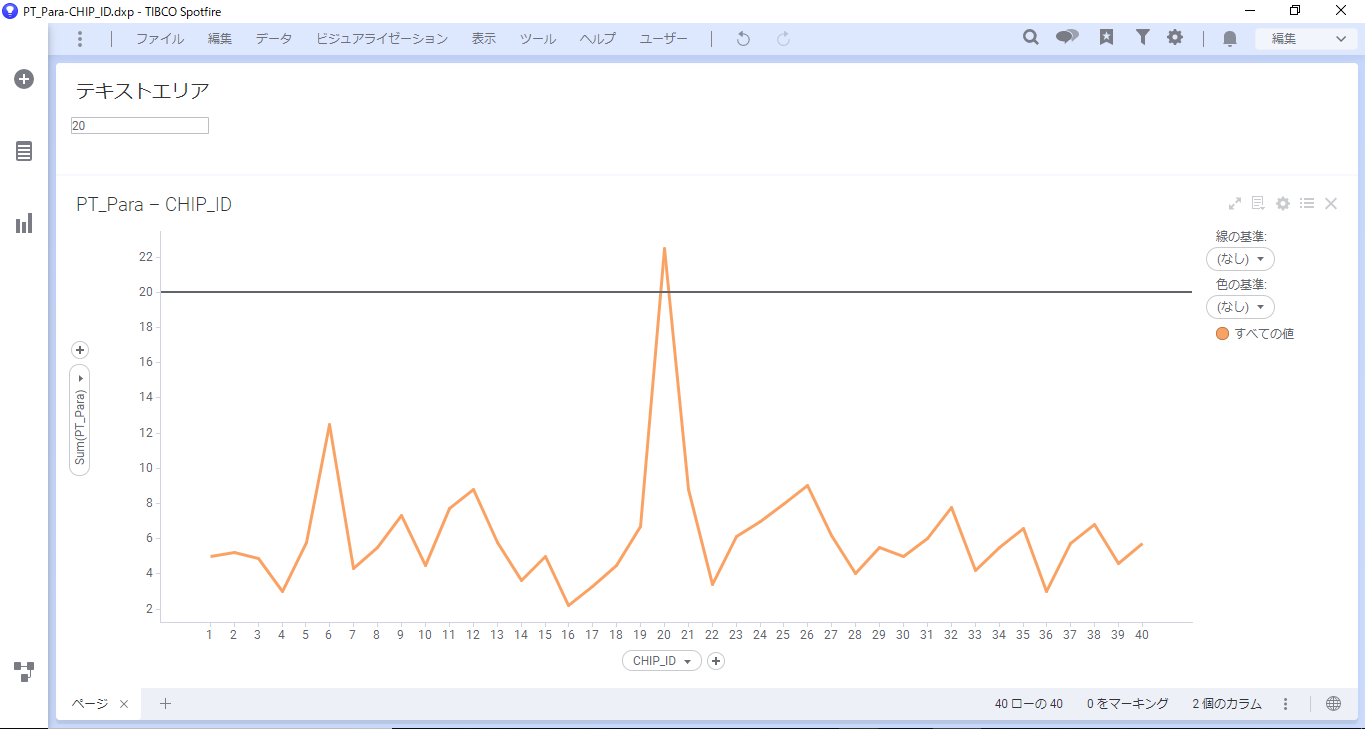This screenshot has width=1365, height=729.
Task: Open the data canvas icon at bottom left
Action: tap(24, 671)
